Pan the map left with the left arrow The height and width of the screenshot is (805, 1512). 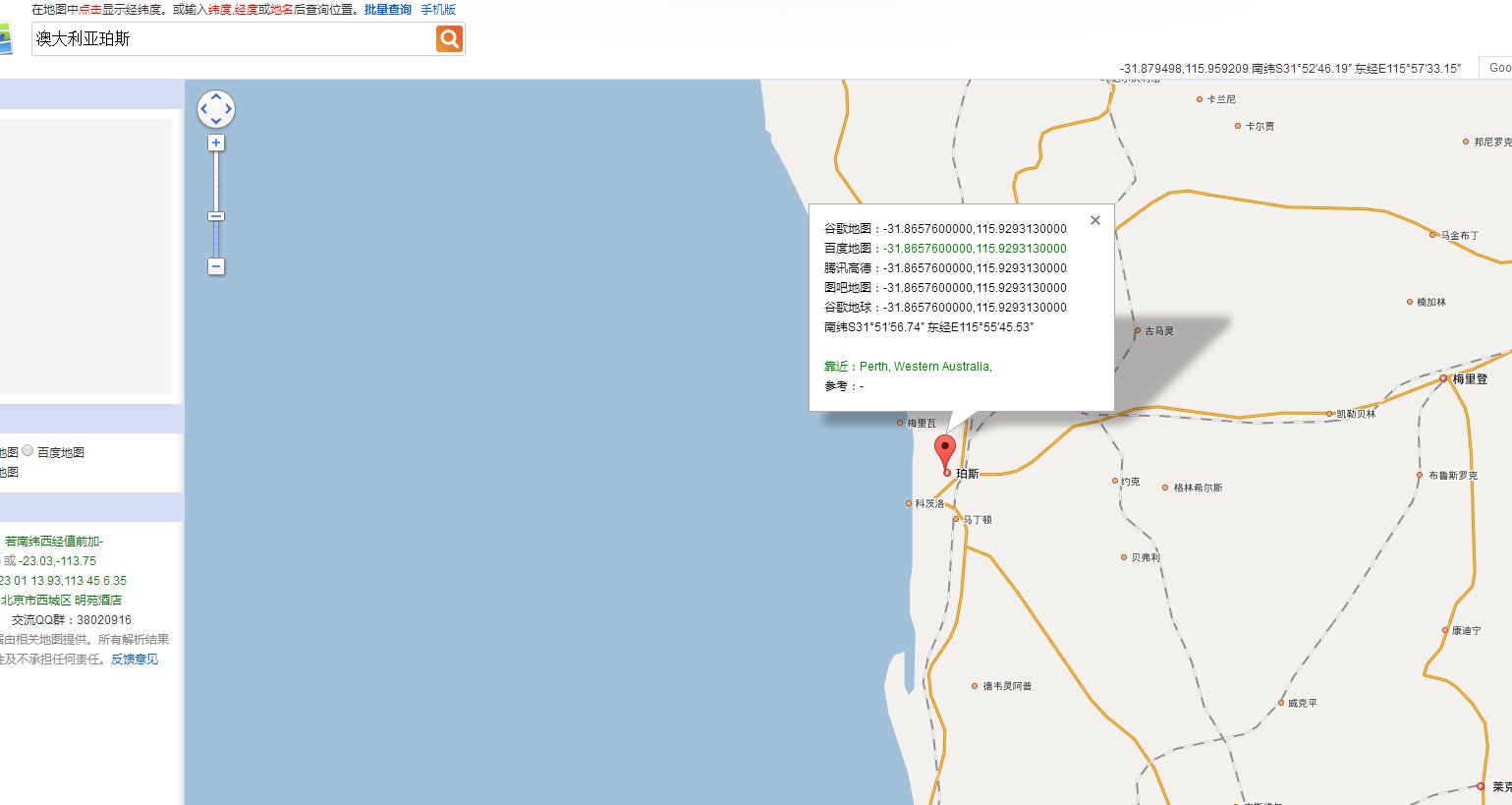tap(203, 109)
